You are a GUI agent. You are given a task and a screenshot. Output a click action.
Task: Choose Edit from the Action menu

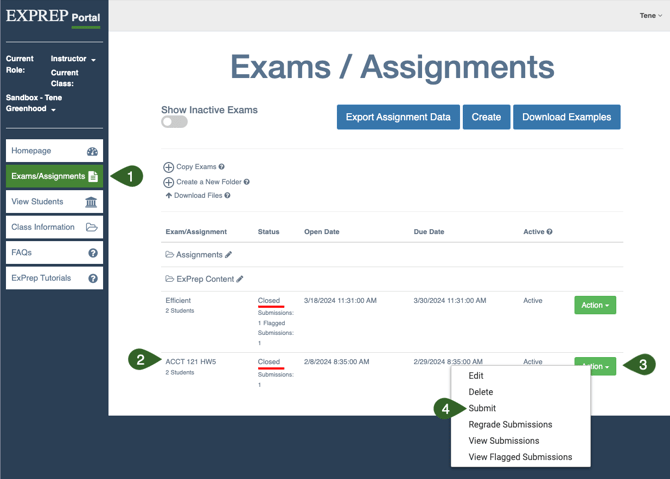pyautogui.click(x=476, y=376)
